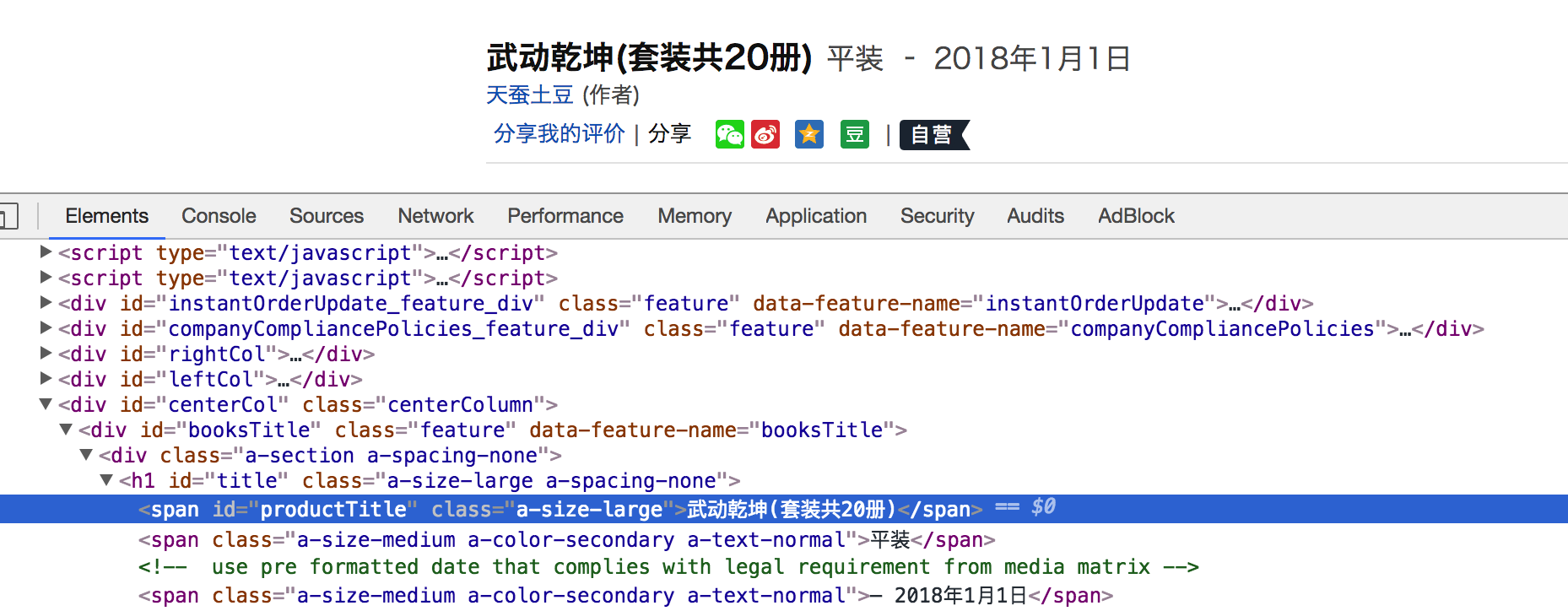Viewport: 1568px width, 611px height.
Task: Open the Network tab
Action: 435,216
